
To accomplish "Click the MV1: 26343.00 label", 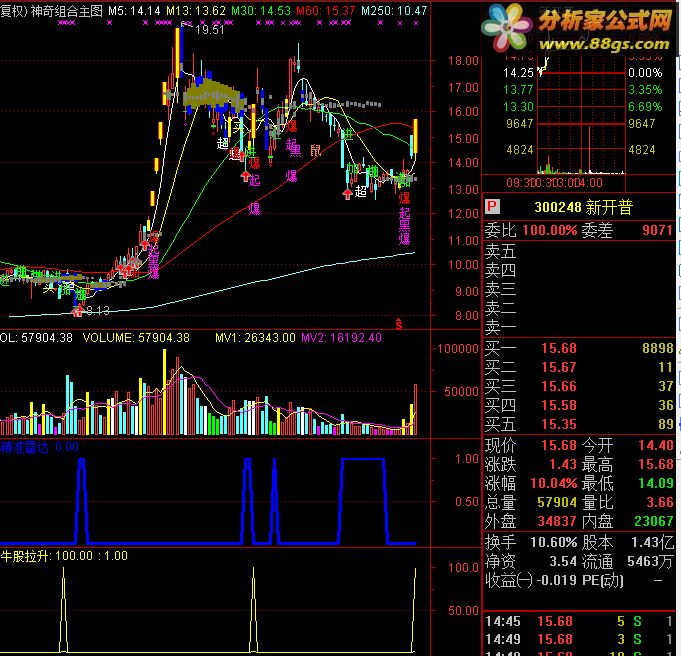I will tap(255, 338).
